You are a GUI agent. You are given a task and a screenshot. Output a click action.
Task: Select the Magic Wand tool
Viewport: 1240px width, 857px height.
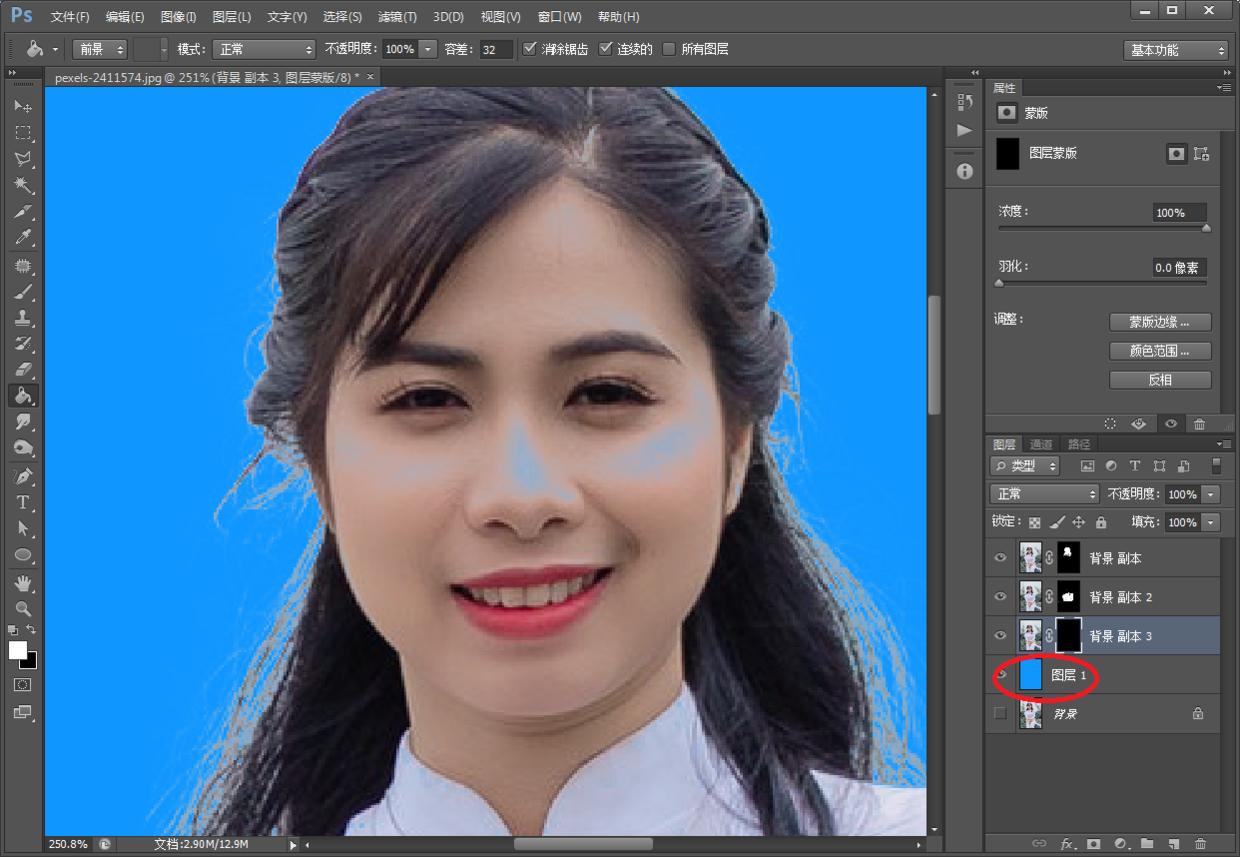click(x=23, y=185)
